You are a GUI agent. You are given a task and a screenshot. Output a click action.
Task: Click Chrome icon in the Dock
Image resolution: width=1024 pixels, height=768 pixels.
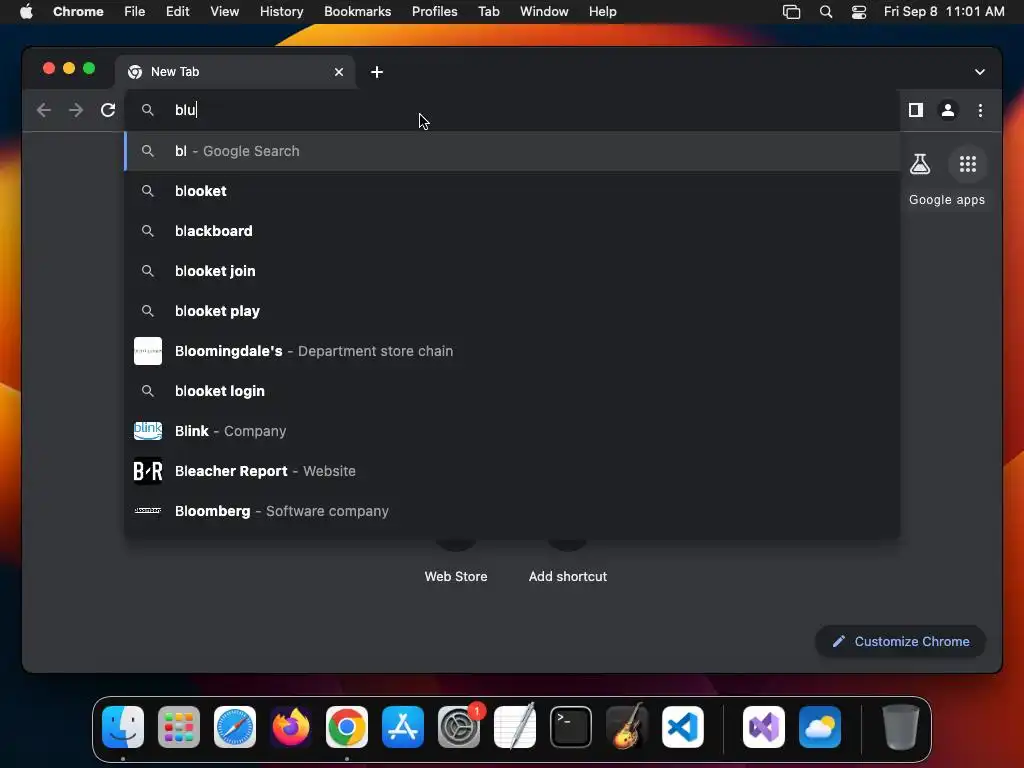(x=347, y=727)
